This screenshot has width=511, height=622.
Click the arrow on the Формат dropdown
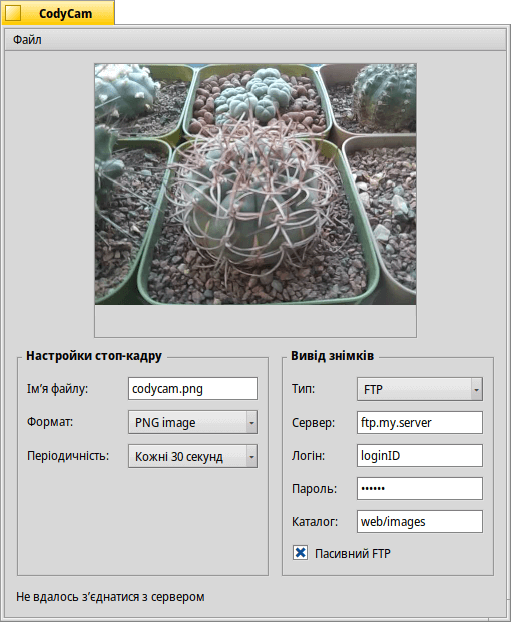point(252,422)
